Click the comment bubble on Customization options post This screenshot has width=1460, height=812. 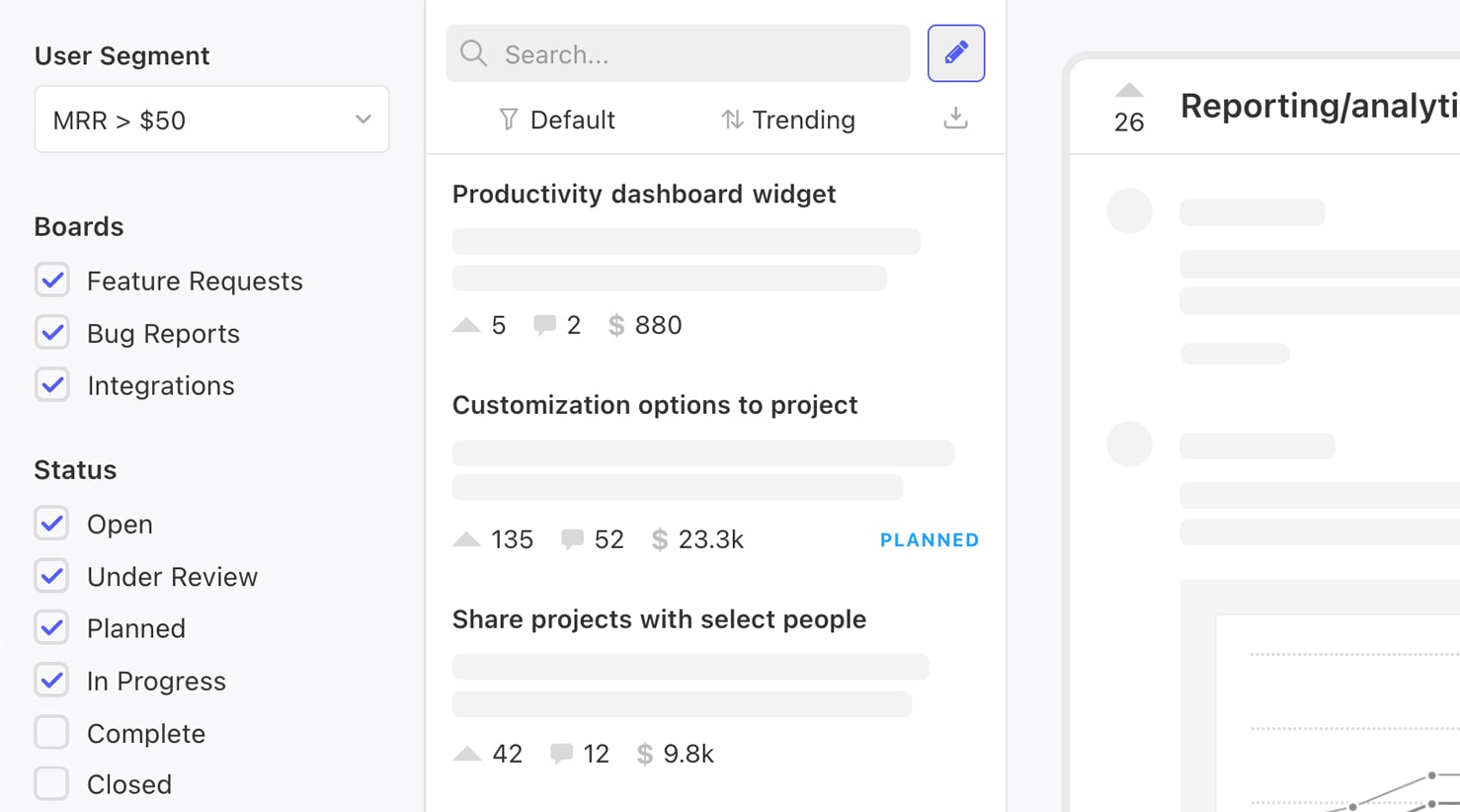pyautogui.click(x=573, y=539)
